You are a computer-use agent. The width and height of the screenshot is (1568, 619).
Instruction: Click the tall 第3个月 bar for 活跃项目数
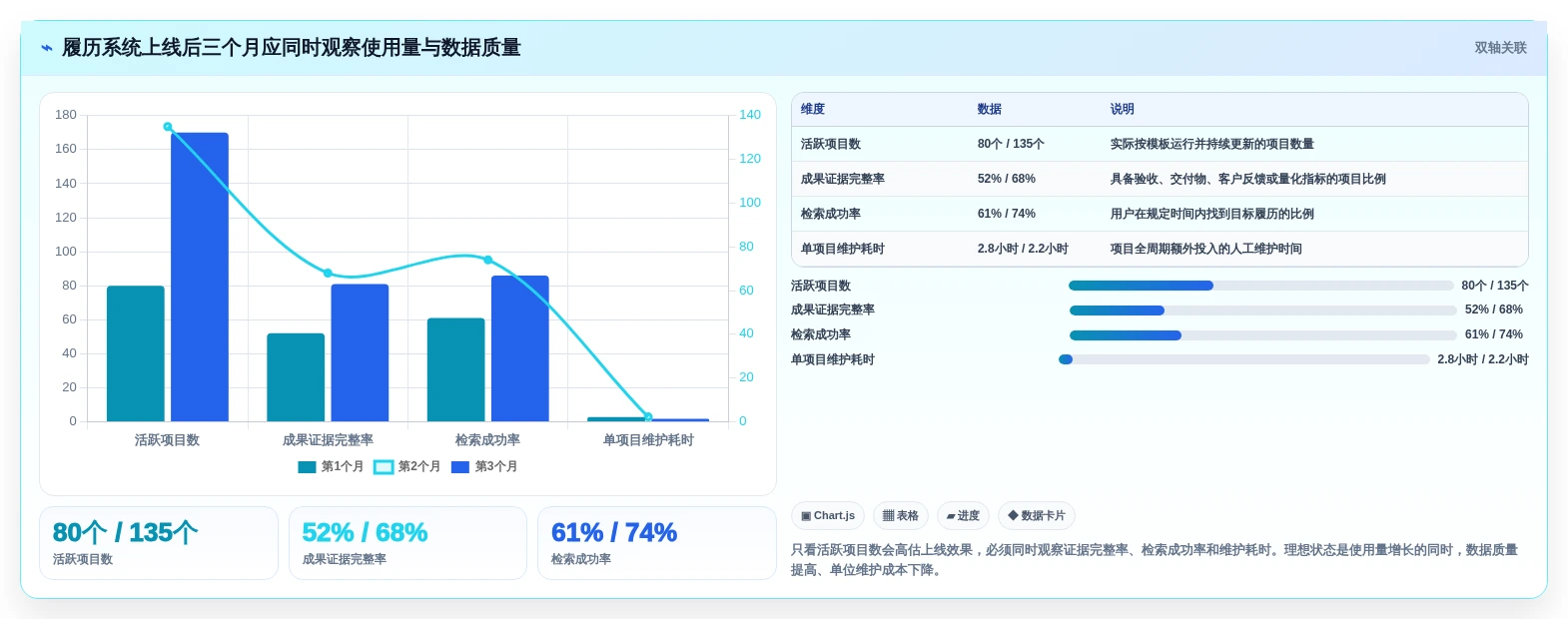[x=200, y=277]
